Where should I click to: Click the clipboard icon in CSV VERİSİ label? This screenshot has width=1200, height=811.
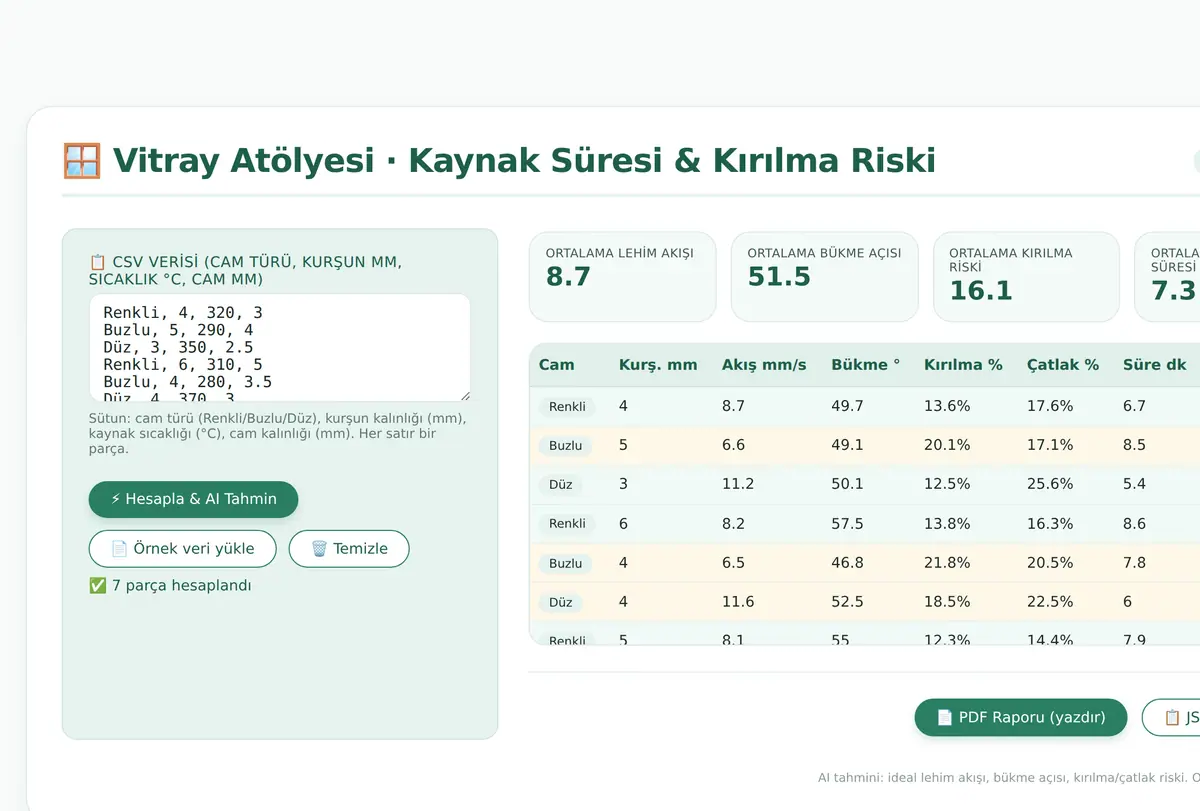coord(97,262)
